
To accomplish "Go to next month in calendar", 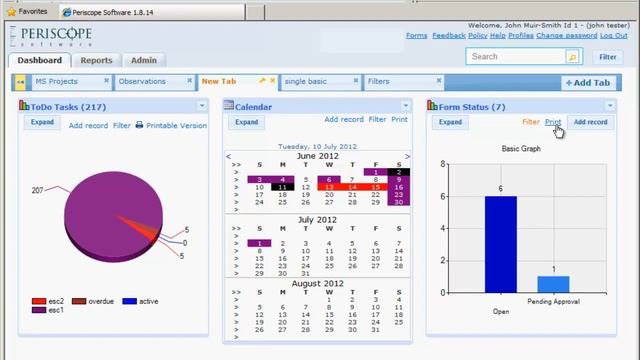I will (407, 157).
